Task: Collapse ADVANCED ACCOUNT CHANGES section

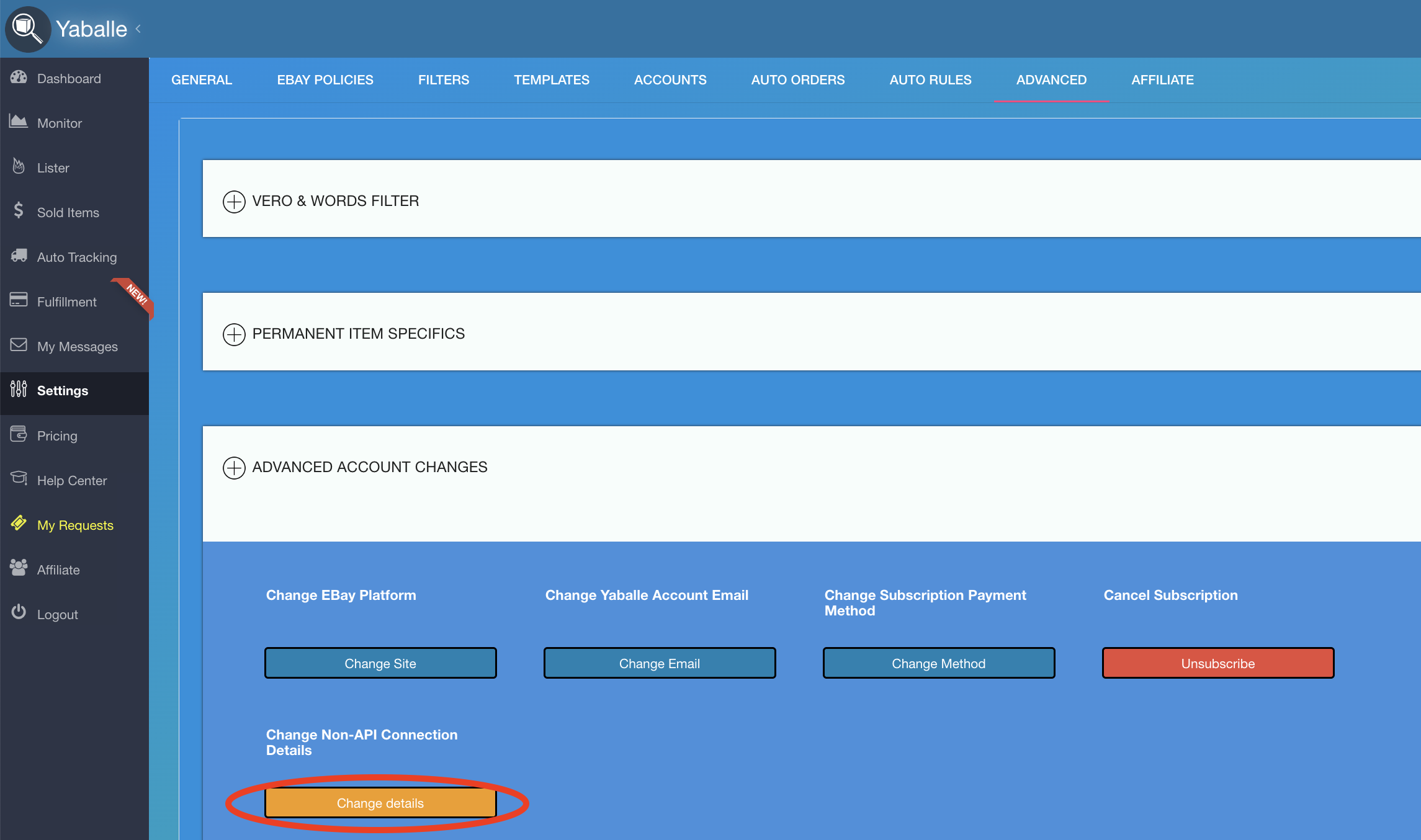Action: (x=234, y=468)
